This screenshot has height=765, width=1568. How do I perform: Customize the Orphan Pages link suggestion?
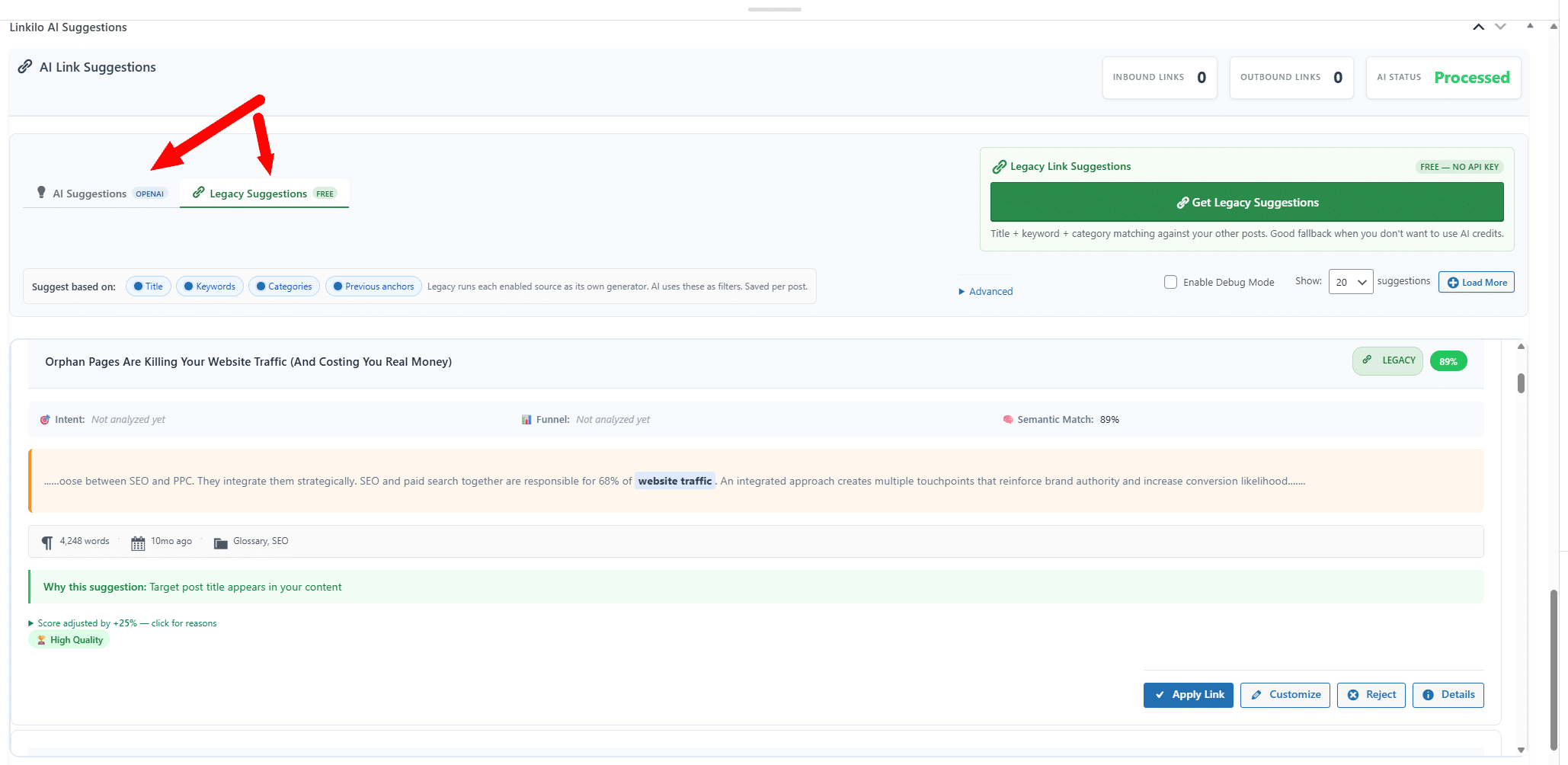click(x=1285, y=695)
